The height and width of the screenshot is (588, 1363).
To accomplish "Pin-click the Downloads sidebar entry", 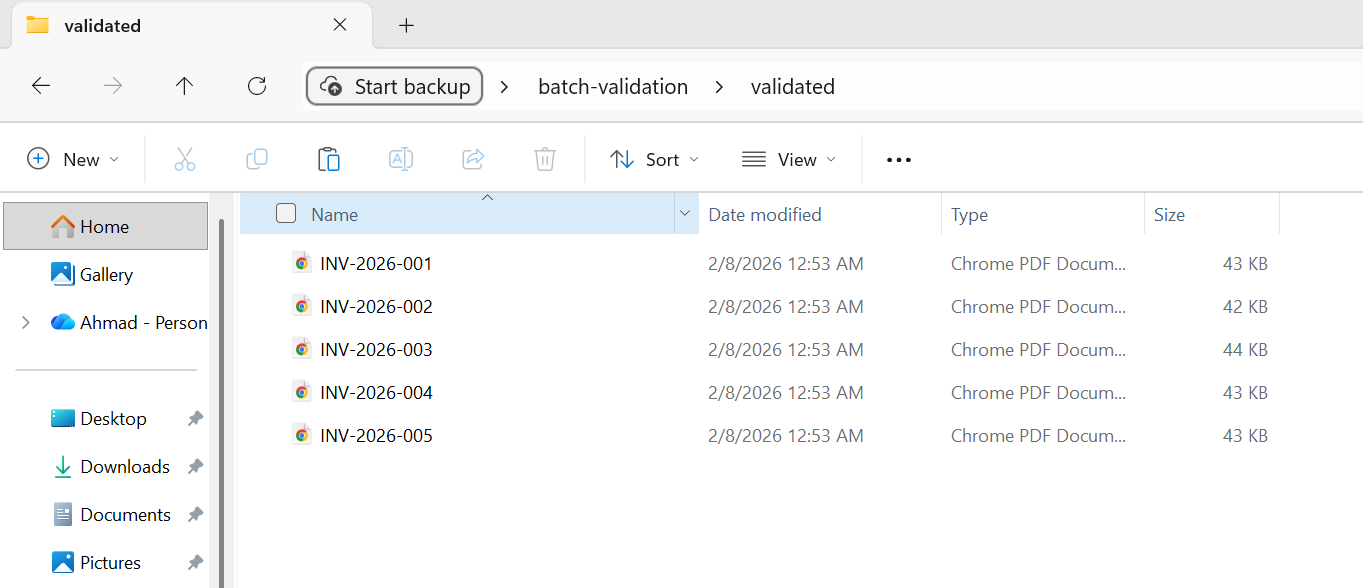I will point(194,466).
